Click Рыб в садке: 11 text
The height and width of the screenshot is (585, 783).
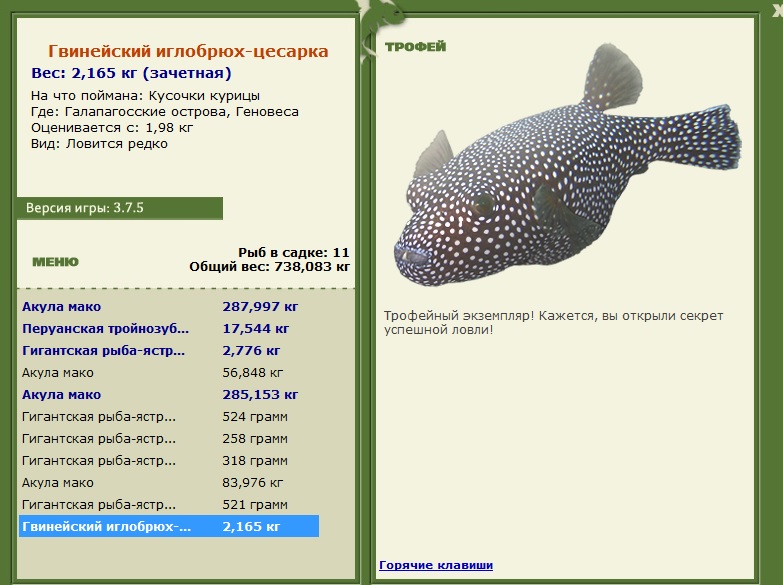294,252
